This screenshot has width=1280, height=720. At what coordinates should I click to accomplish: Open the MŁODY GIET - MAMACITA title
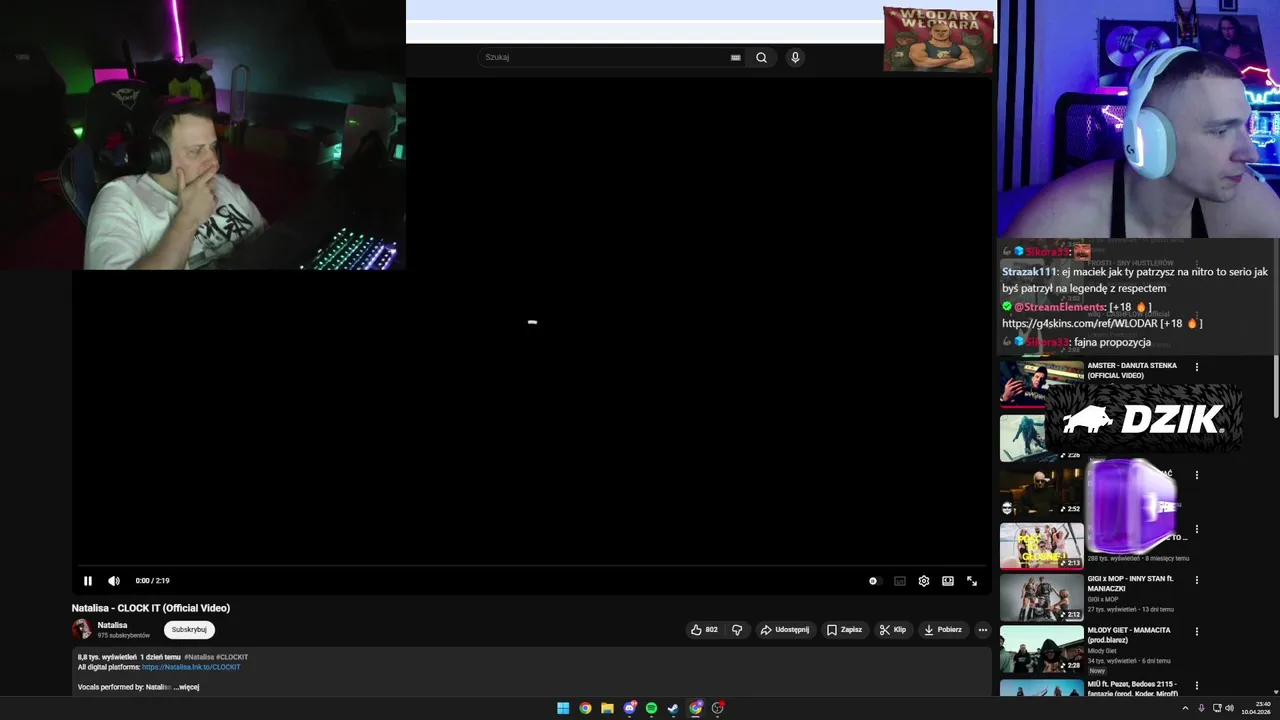pyautogui.click(x=1129, y=635)
